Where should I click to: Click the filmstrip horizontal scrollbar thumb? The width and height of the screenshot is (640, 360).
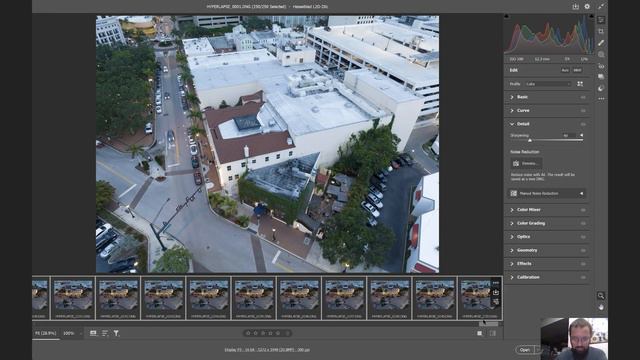click(x=489, y=324)
